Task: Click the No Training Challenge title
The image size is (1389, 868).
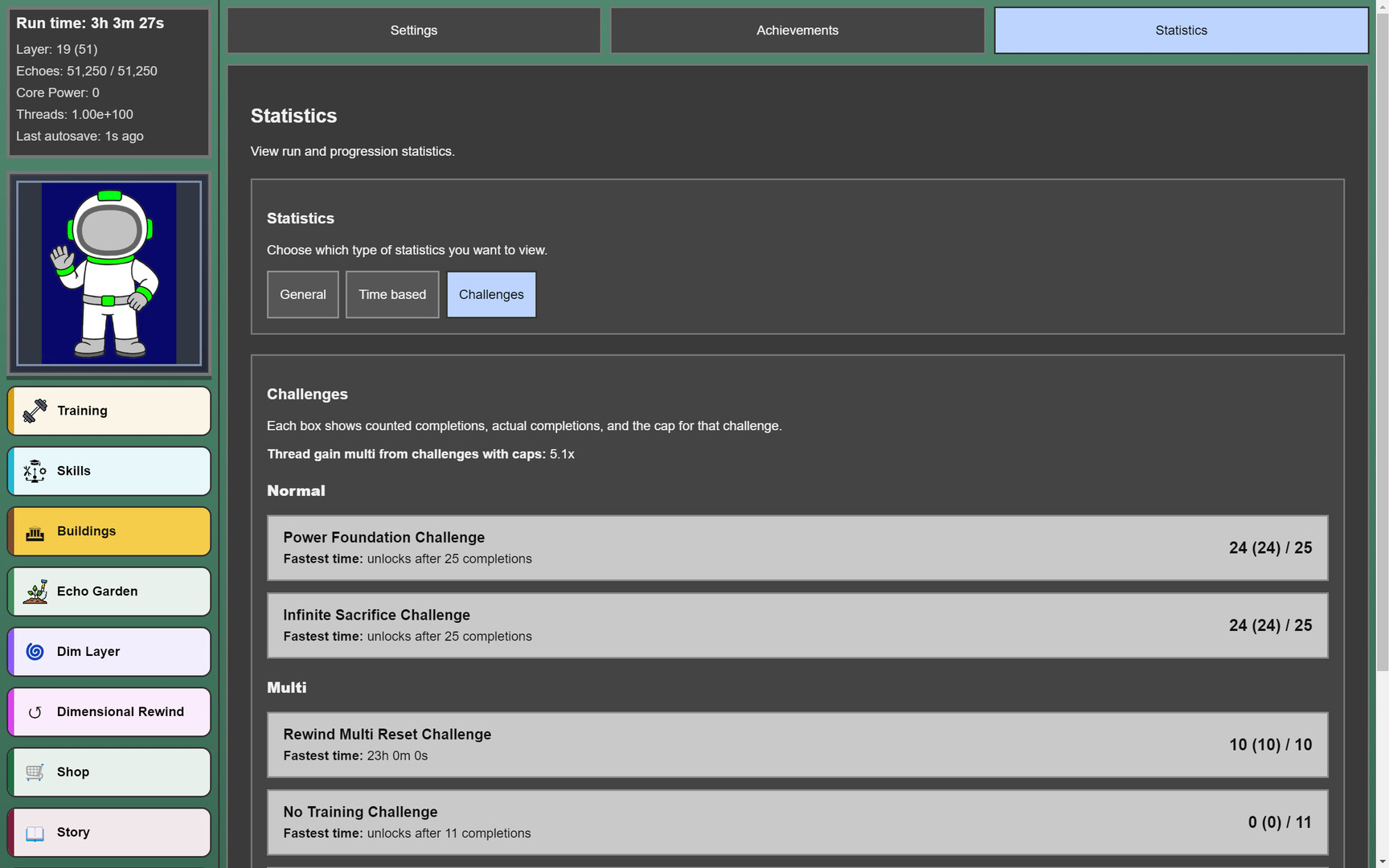Action: point(361,813)
